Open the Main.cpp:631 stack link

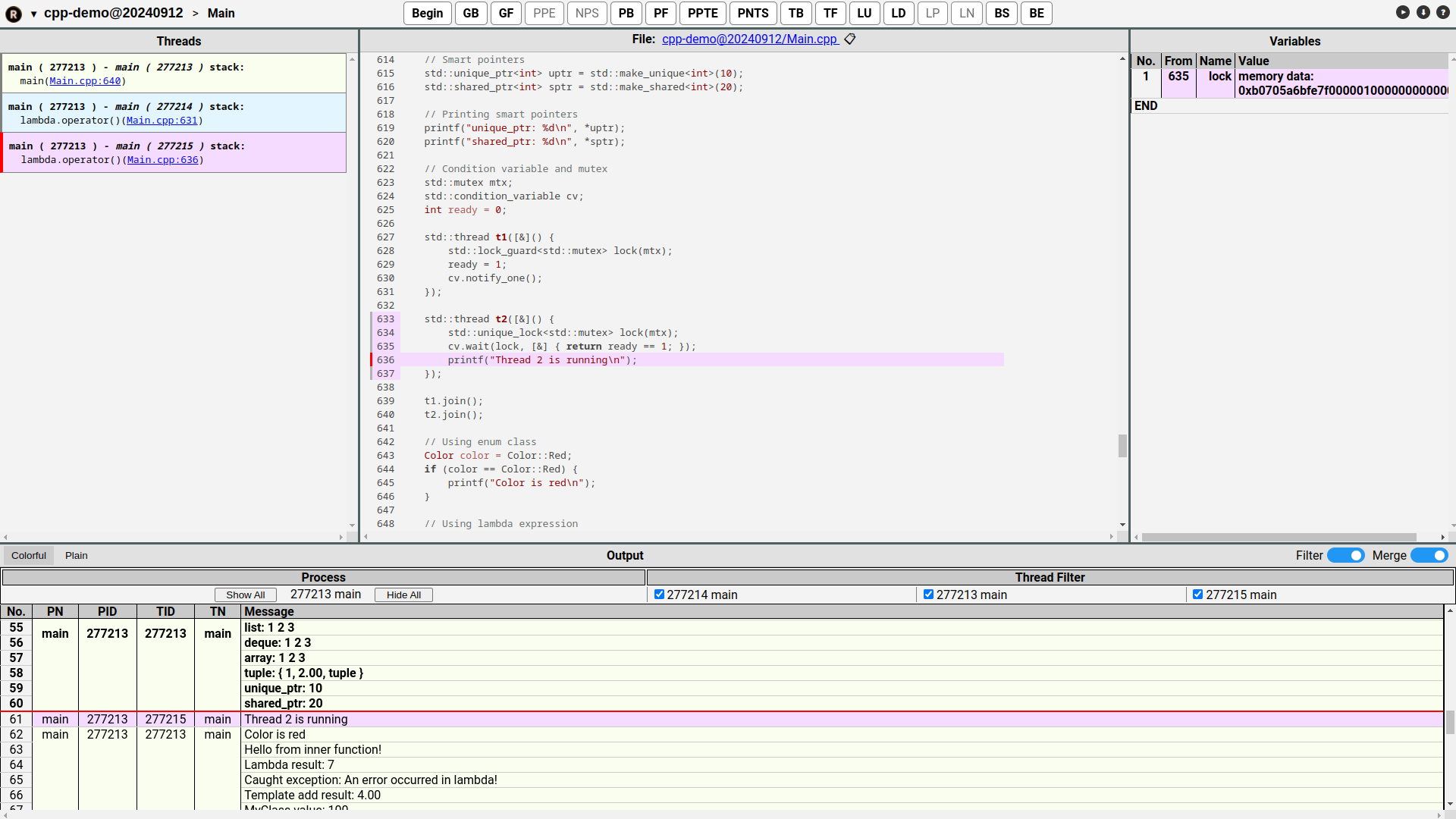point(162,121)
